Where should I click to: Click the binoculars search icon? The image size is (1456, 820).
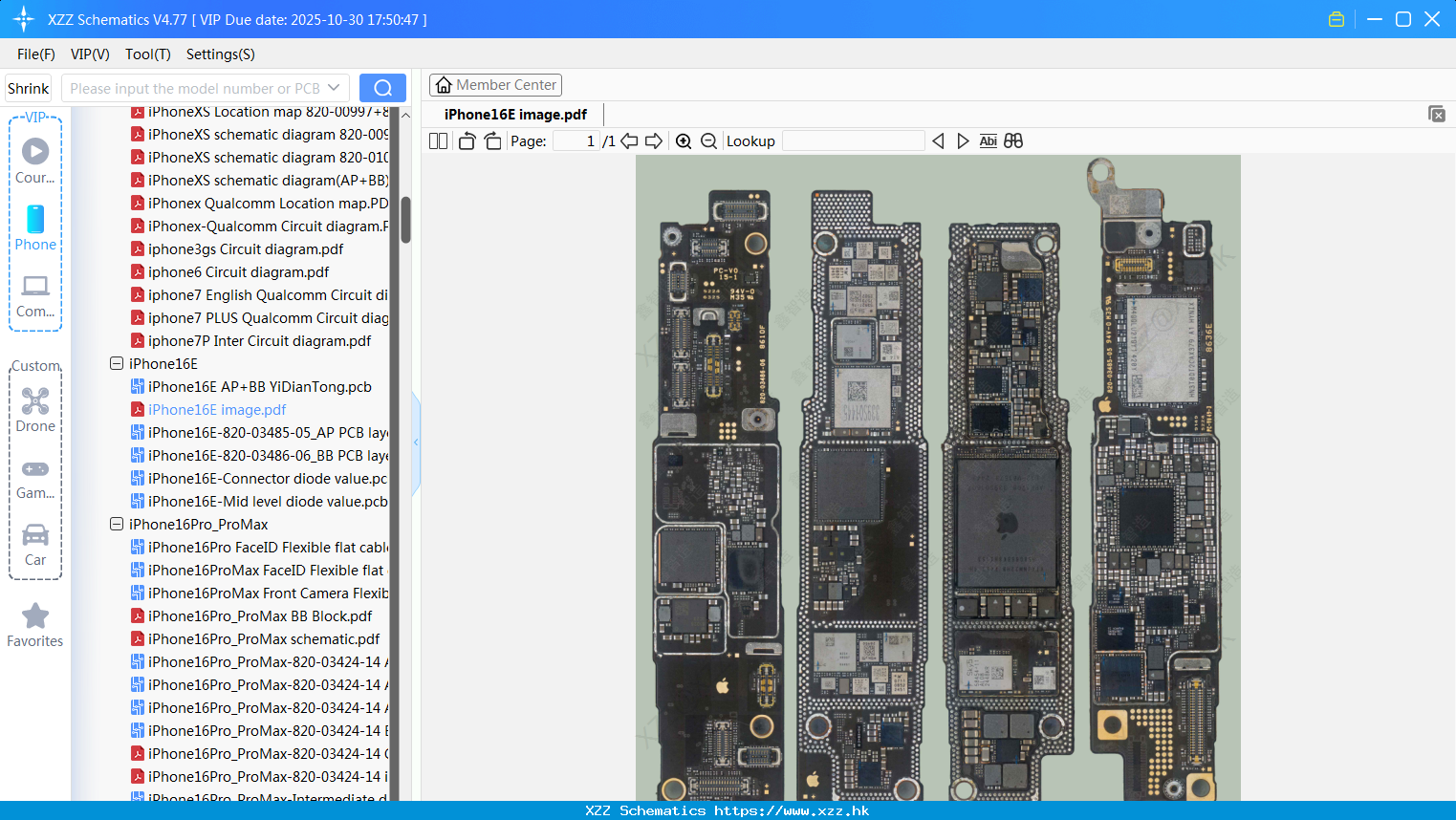click(1013, 141)
